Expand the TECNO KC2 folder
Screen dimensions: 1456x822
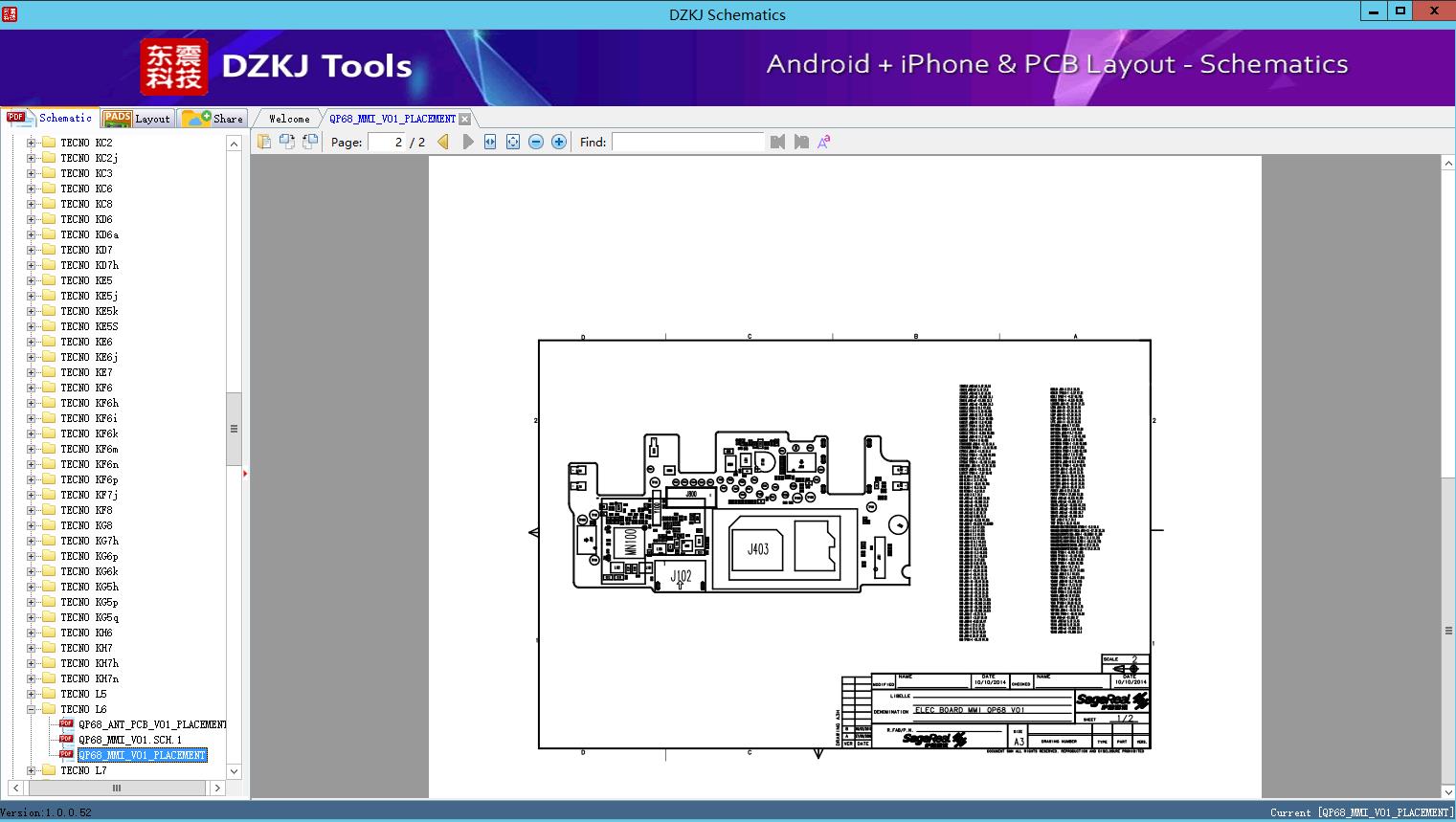(31, 143)
